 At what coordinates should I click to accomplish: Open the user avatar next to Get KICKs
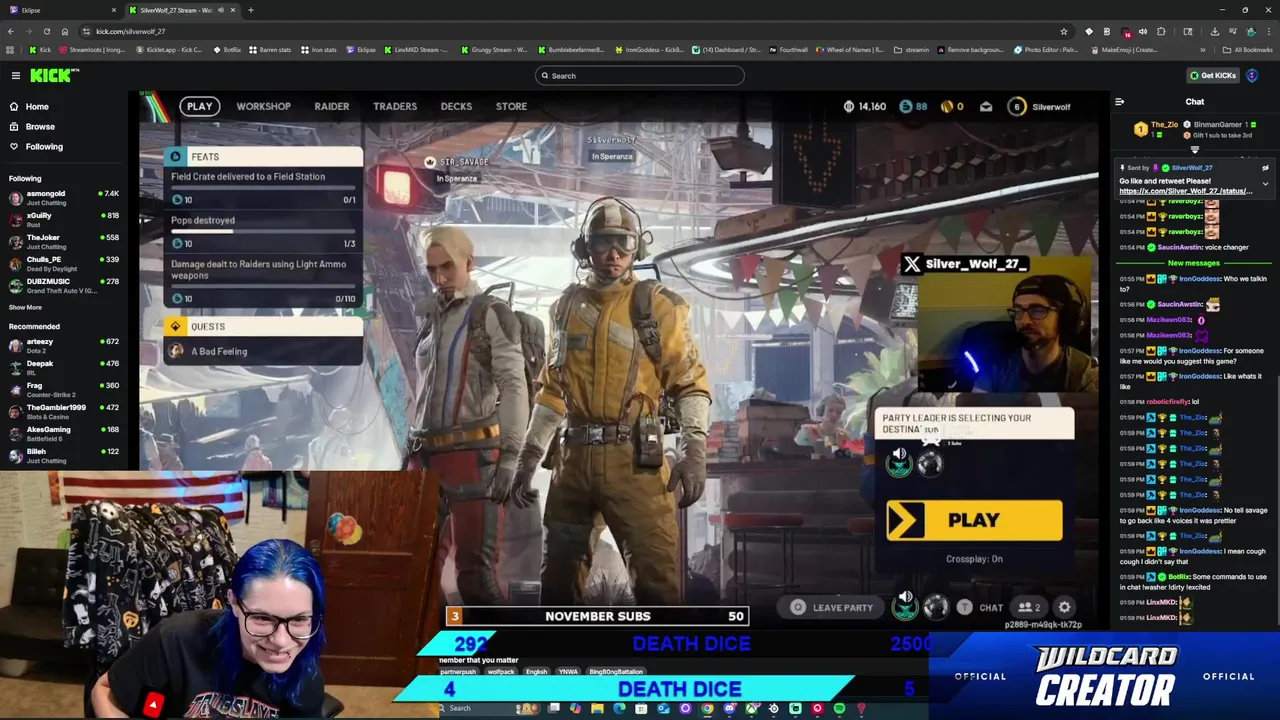tap(1252, 76)
